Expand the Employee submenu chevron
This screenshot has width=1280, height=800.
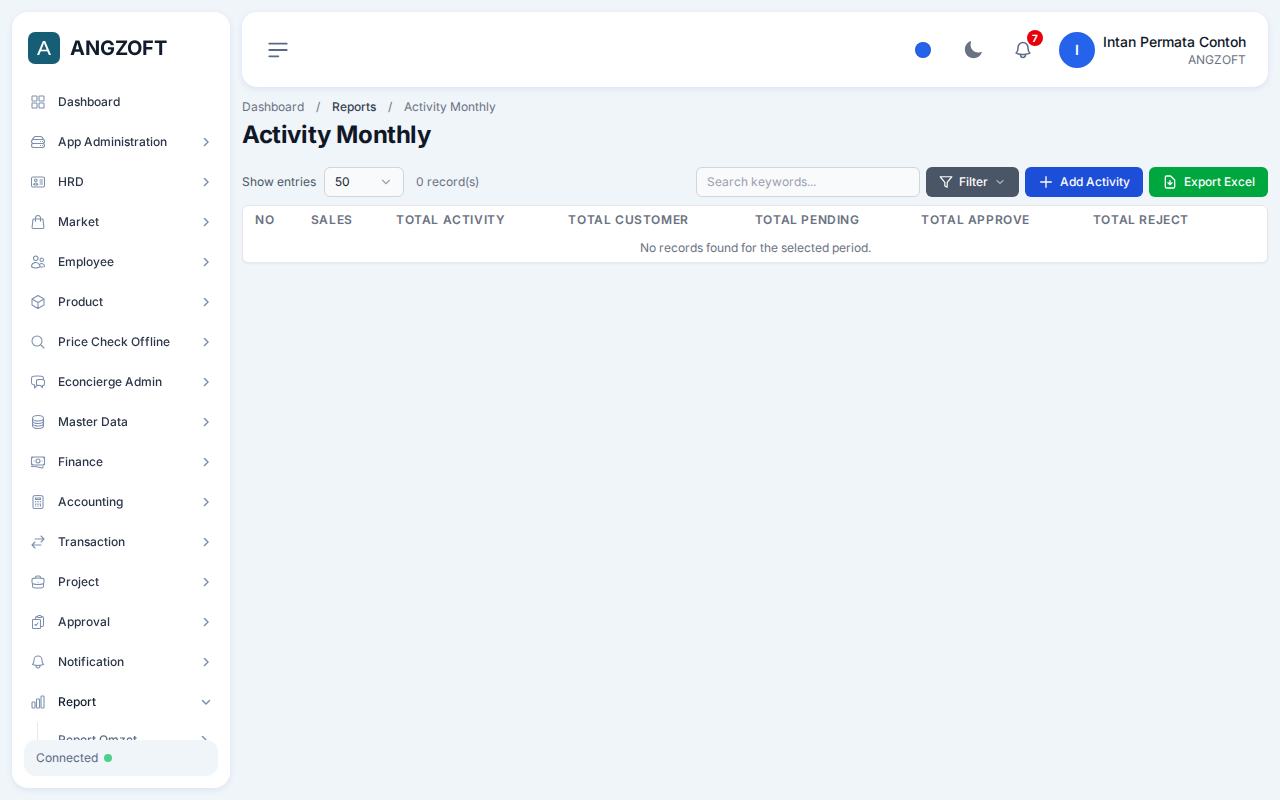click(206, 262)
